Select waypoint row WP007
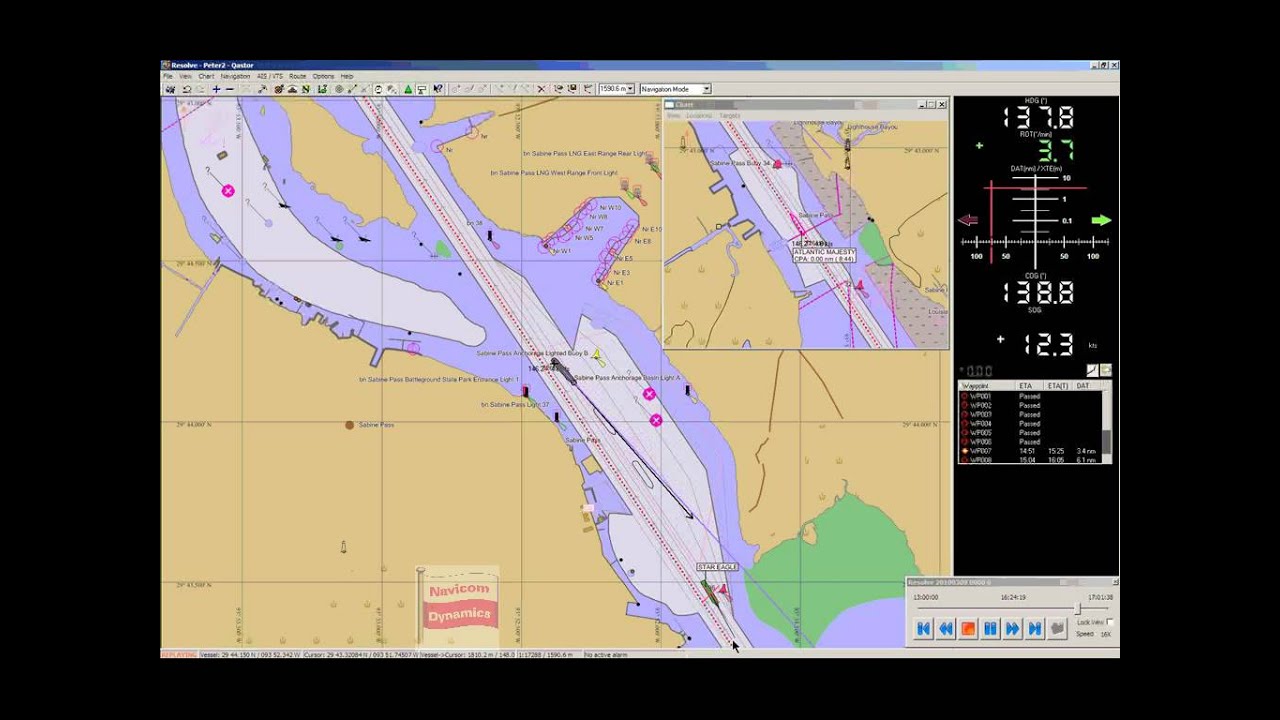 coord(1030,451)
